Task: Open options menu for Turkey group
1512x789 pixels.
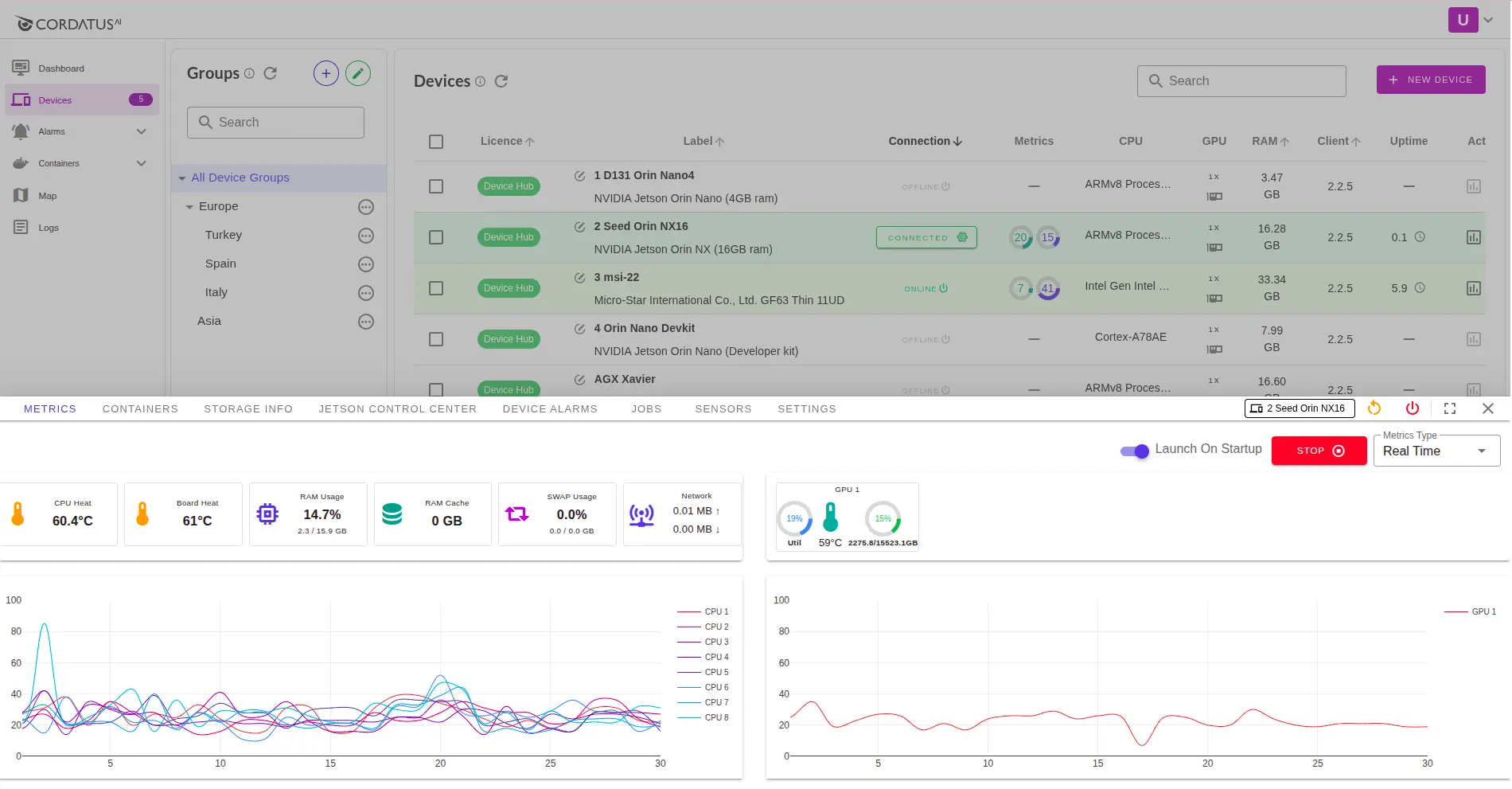Action: tap(365, 236)
